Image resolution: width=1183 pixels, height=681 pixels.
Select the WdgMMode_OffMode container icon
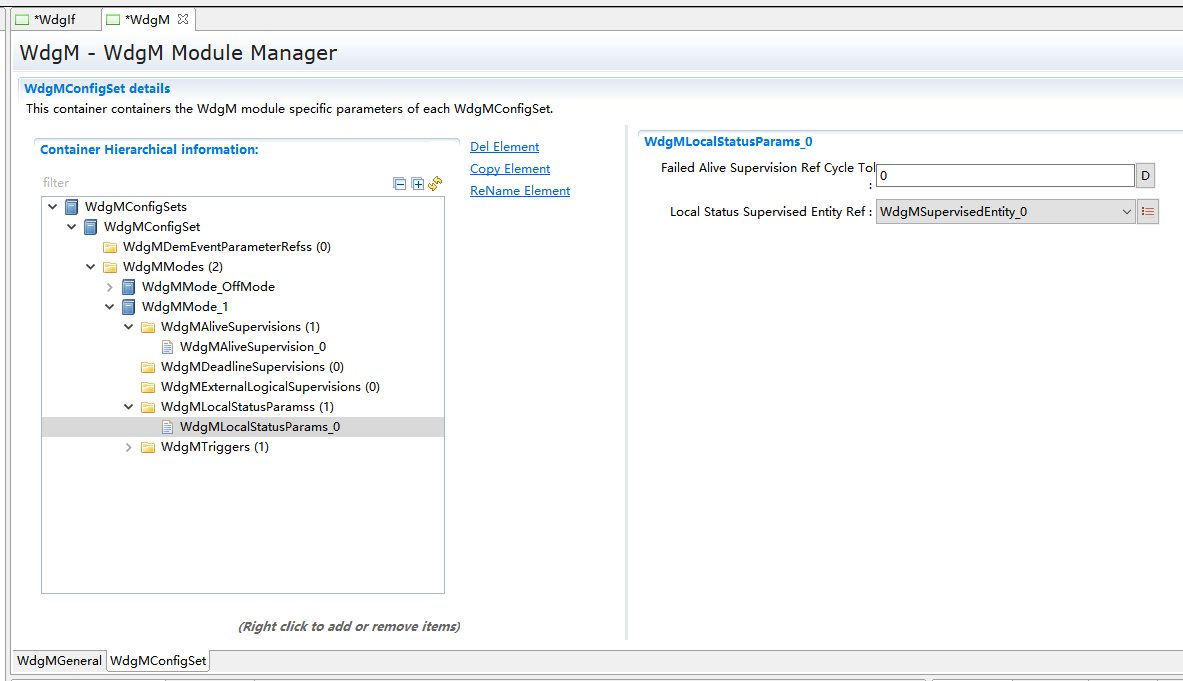[128, 287]
